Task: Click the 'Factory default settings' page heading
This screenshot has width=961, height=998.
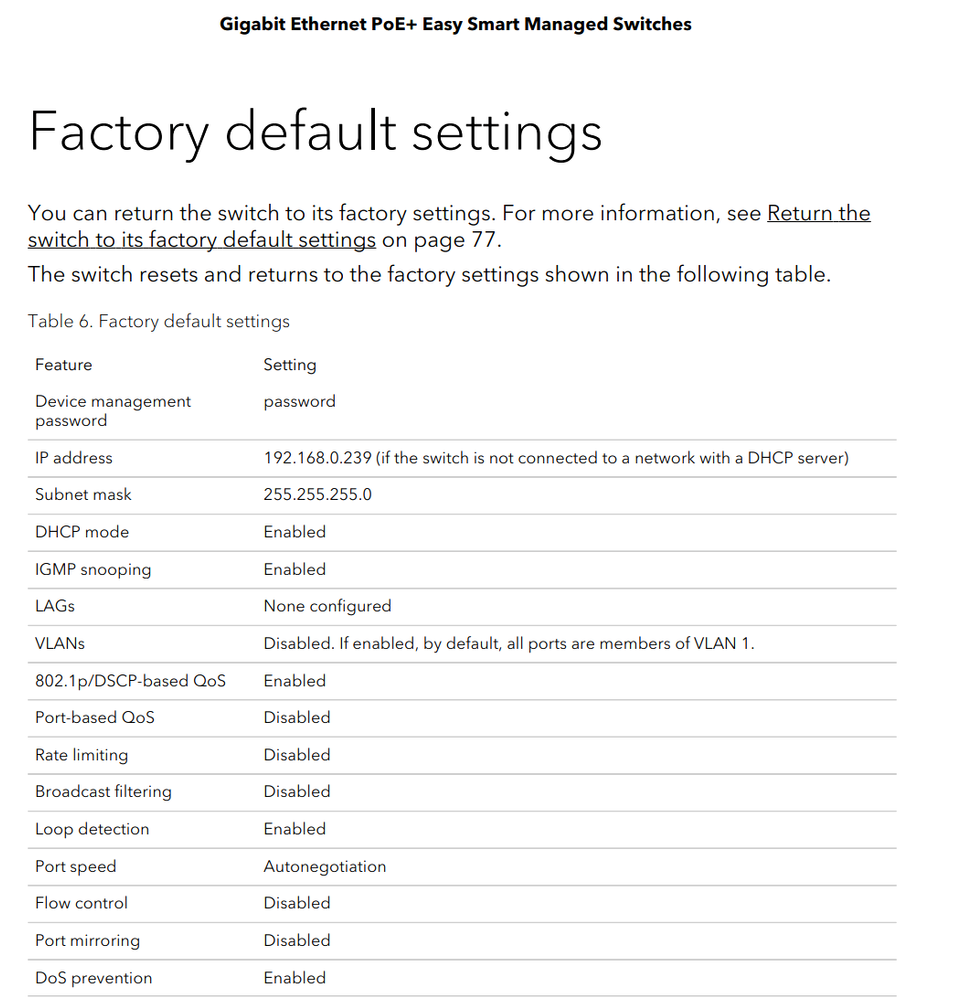Action: tap(315, 132)
